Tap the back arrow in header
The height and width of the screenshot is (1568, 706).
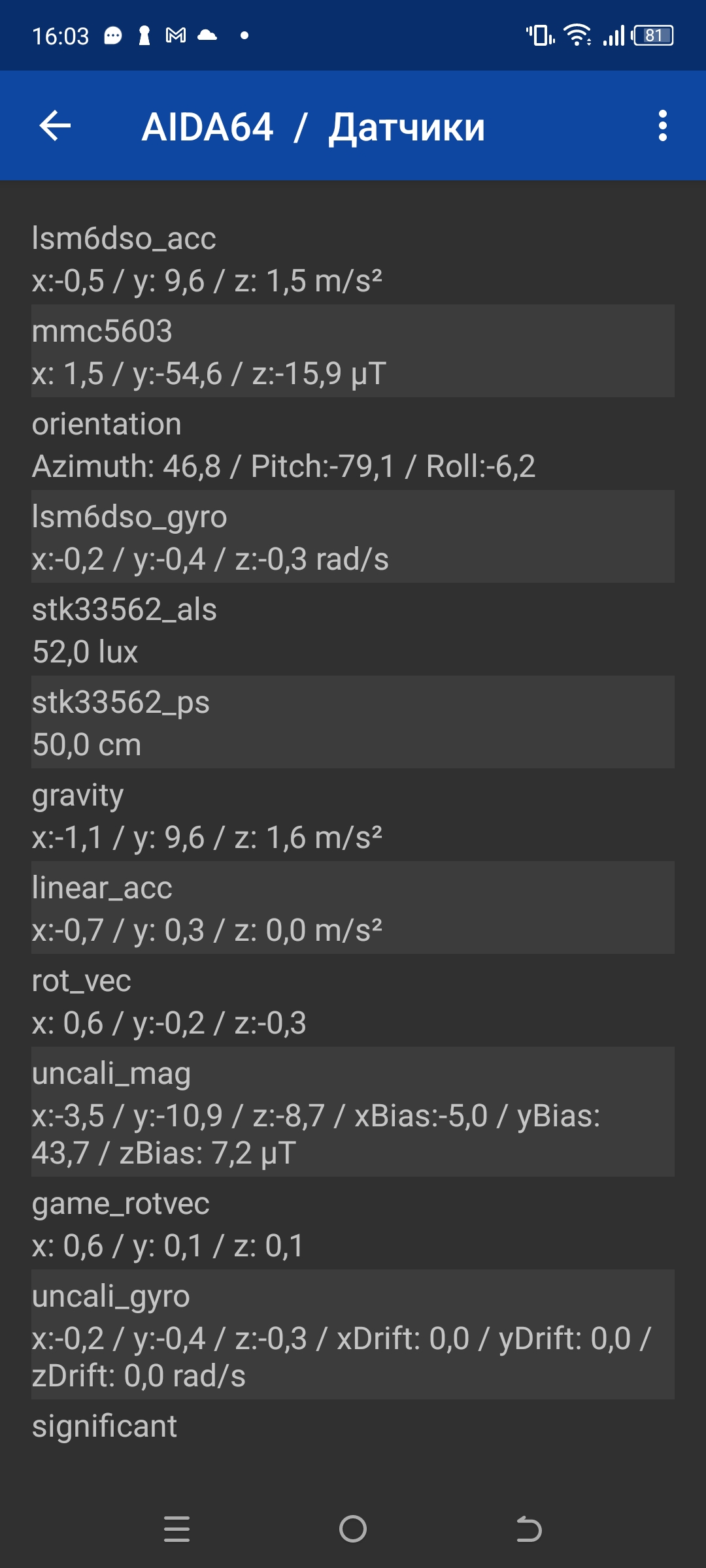(56, 126)
